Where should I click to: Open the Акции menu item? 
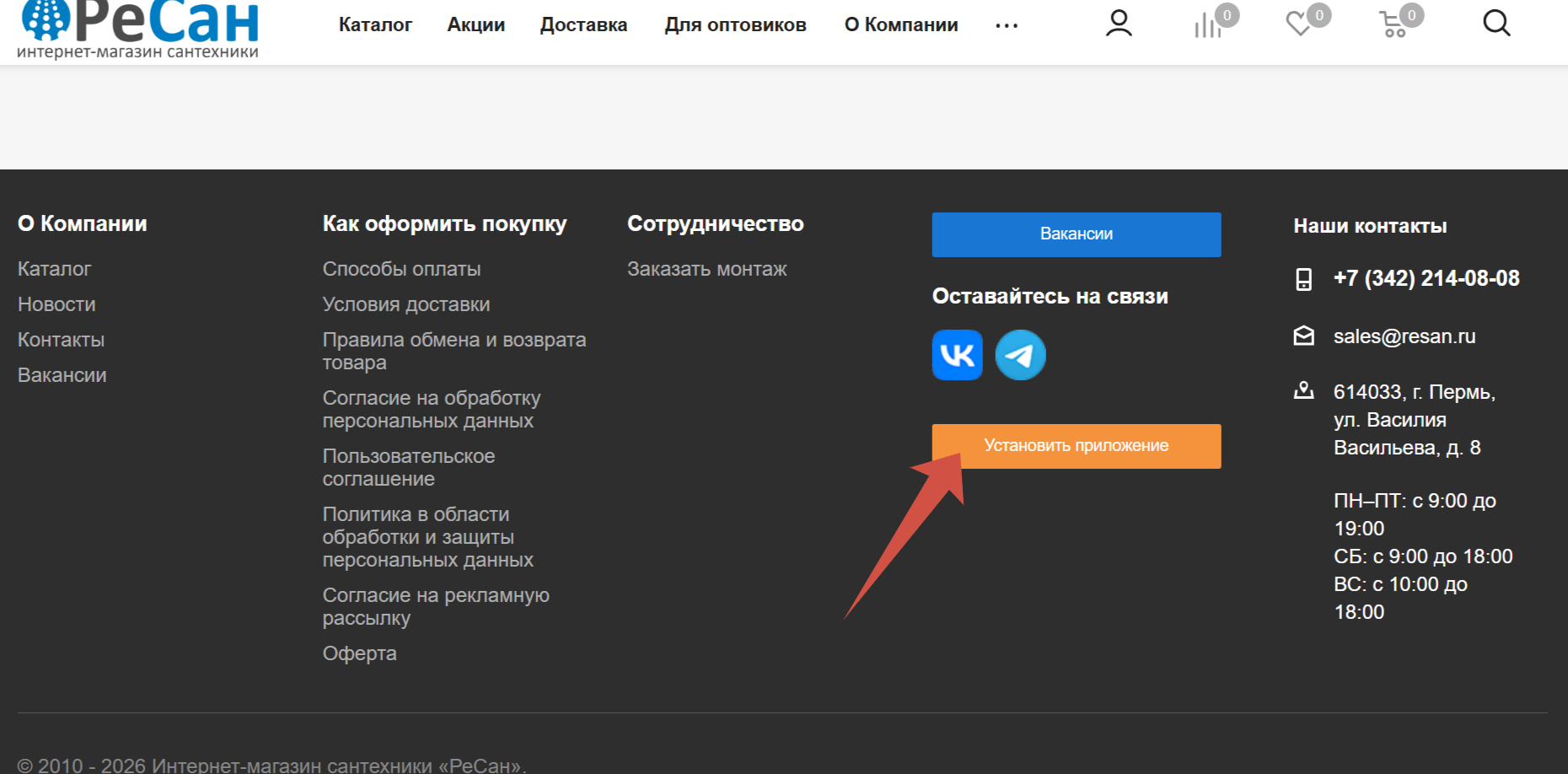pos(475,25)
